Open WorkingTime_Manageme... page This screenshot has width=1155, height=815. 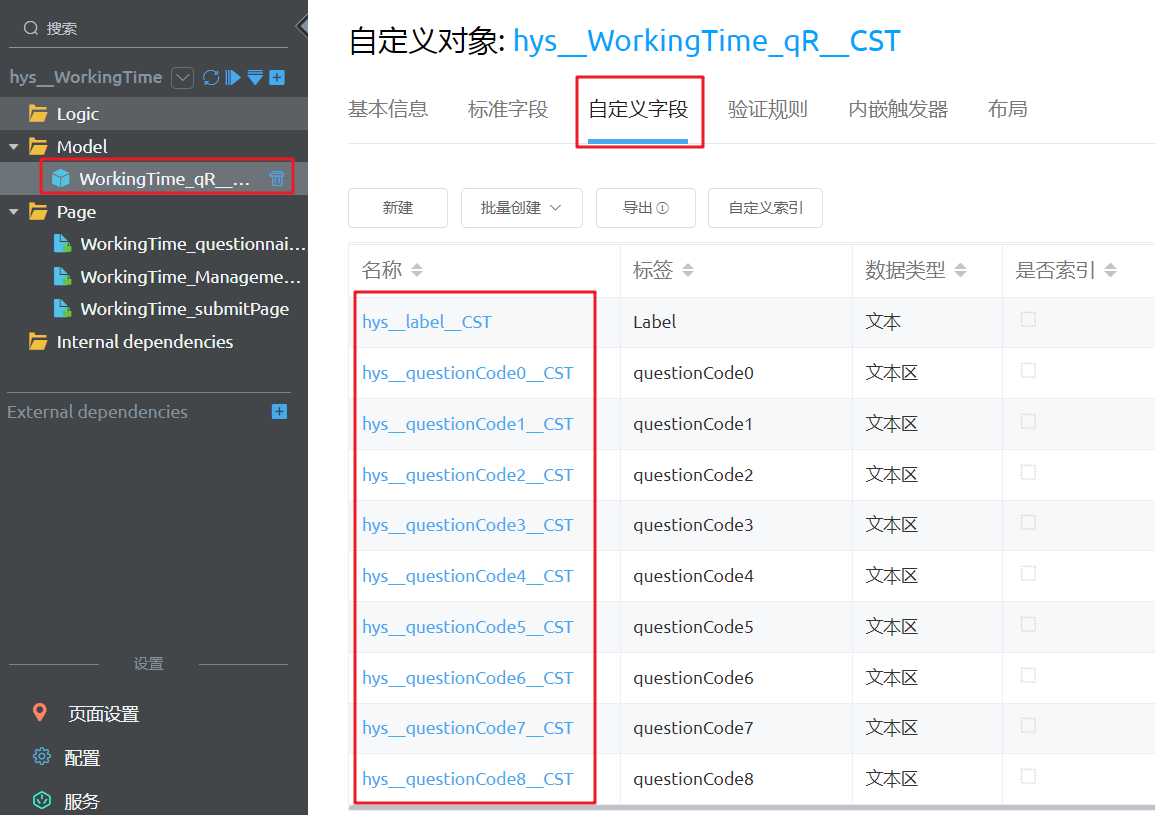(190, 276)
